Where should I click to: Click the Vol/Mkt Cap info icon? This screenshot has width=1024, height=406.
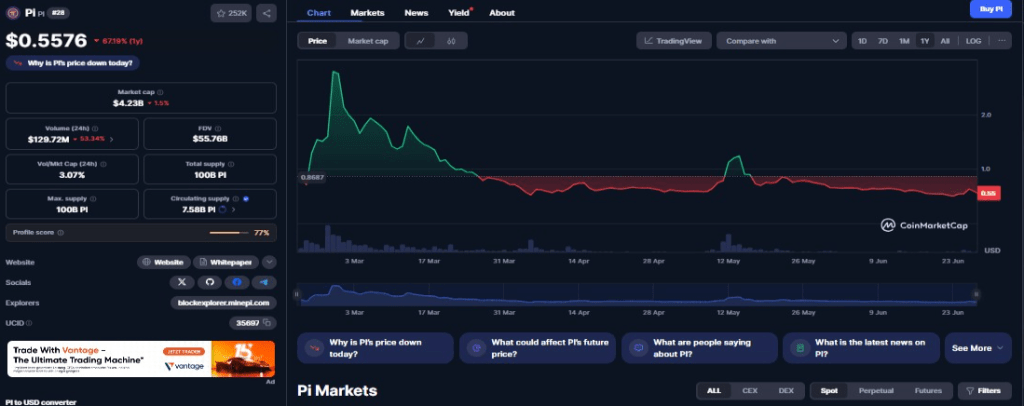click(104, 164)
